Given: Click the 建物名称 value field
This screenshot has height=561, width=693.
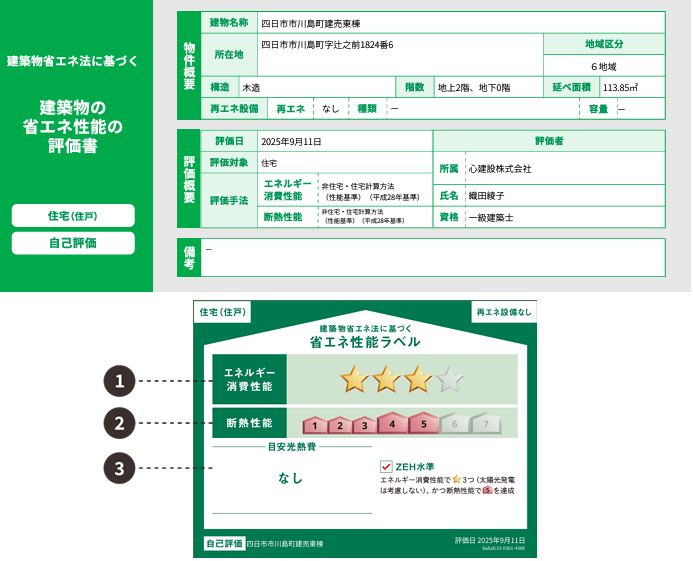Looking at the screenshot, I should [x=459, y=22].
